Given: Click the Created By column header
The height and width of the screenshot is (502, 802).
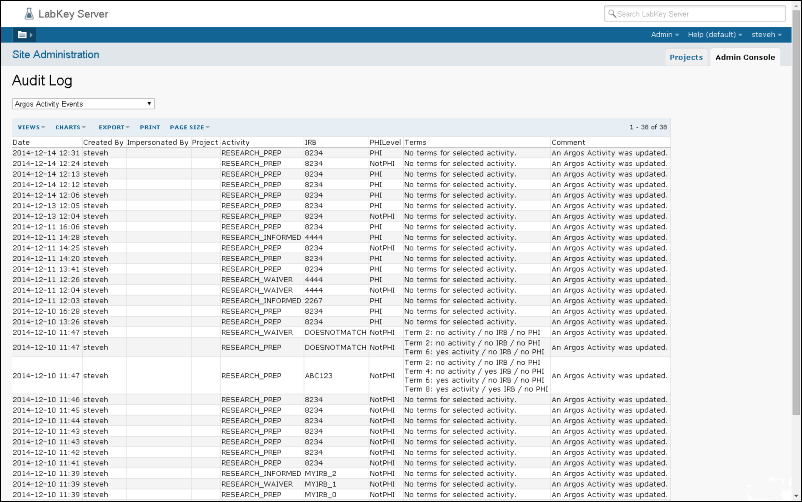Looking at the screenshot, I should (x=103, y=142).
